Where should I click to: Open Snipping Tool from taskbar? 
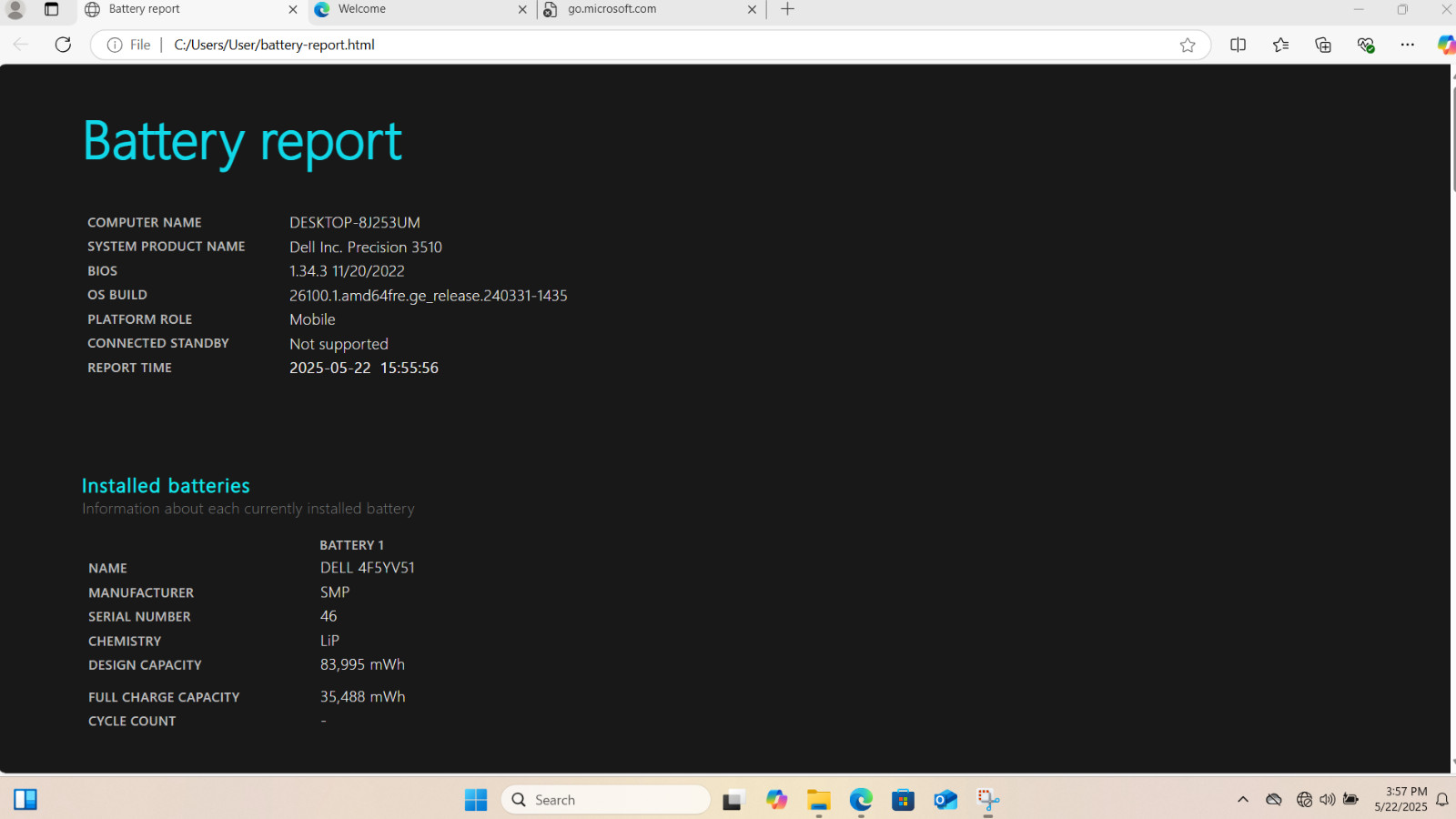pos(988,799)
